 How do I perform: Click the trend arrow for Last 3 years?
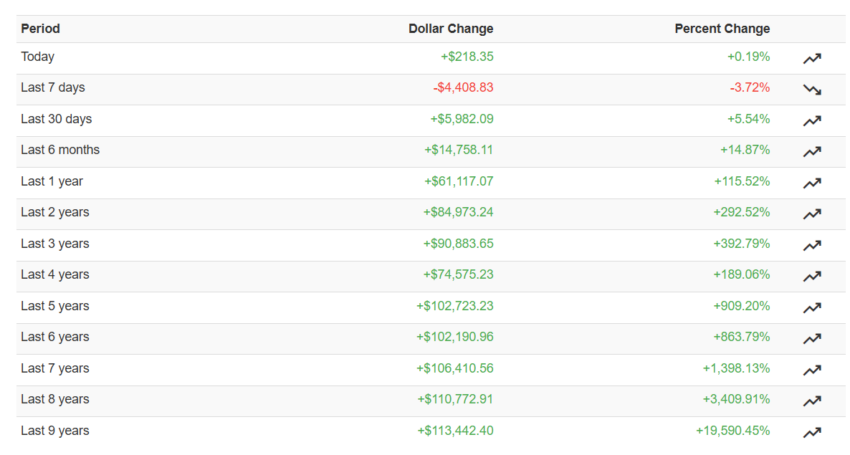812,245
